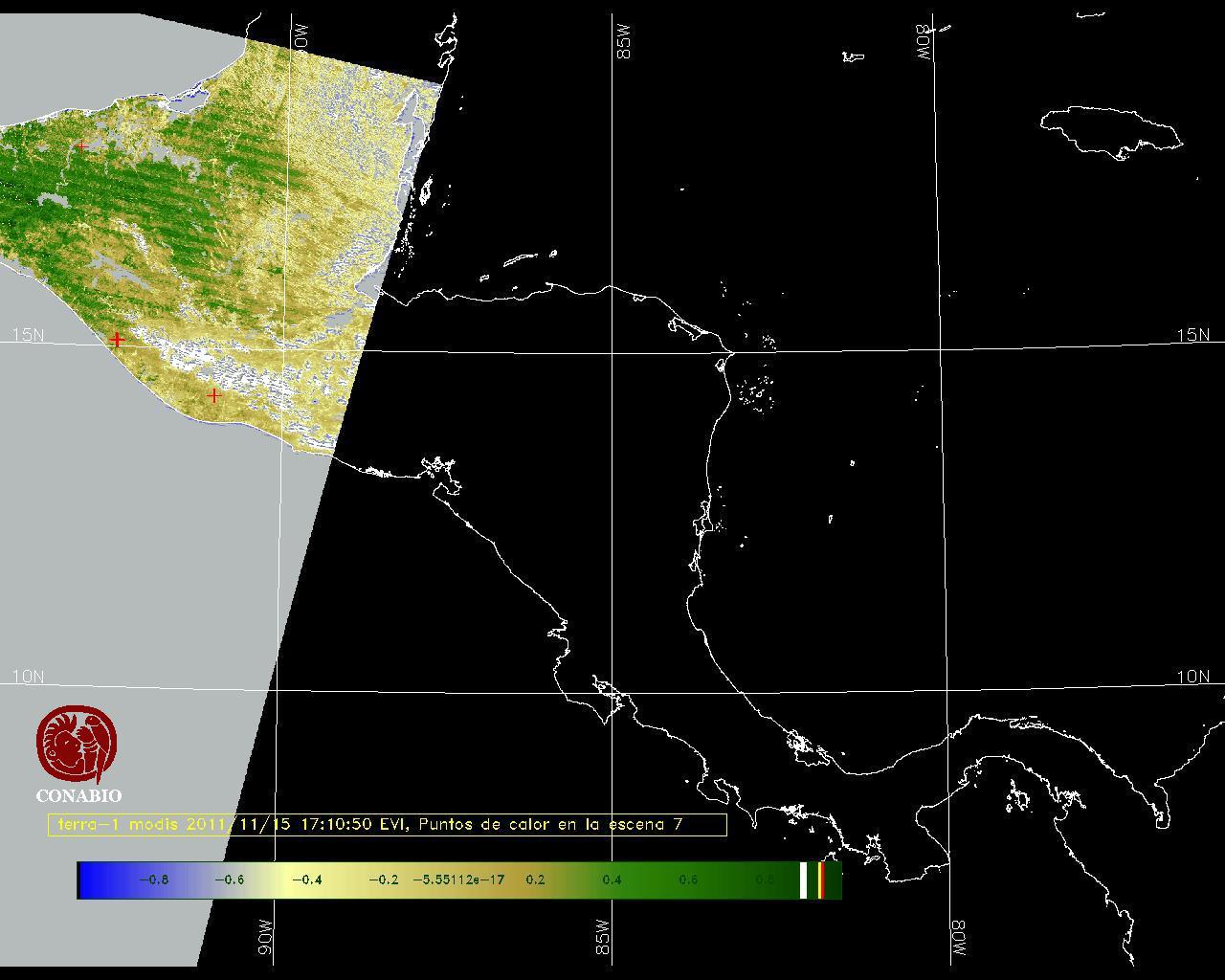
Task: Click the Jamaica island outline
Action: coord(1110,131)
